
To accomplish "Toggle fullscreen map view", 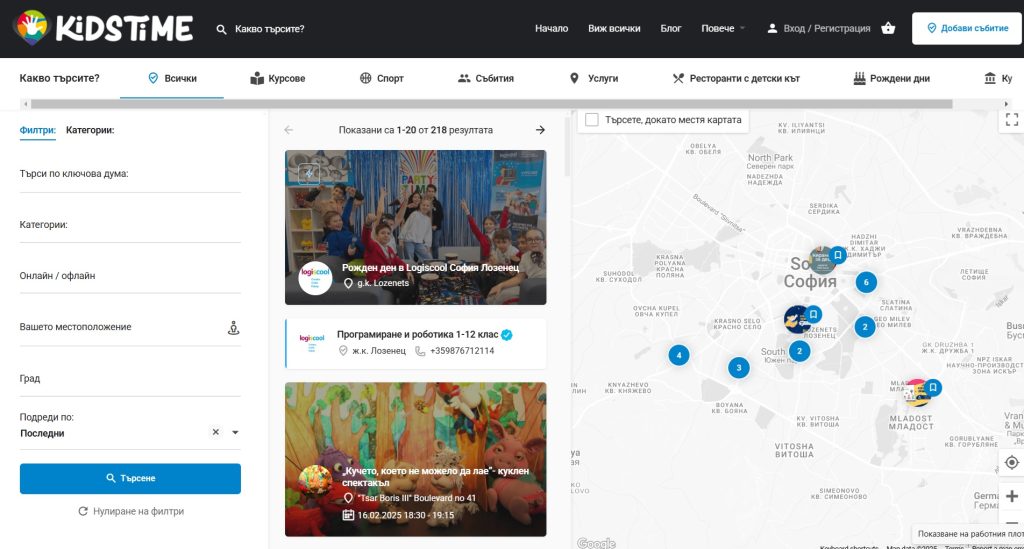I will click(1011, 119).
